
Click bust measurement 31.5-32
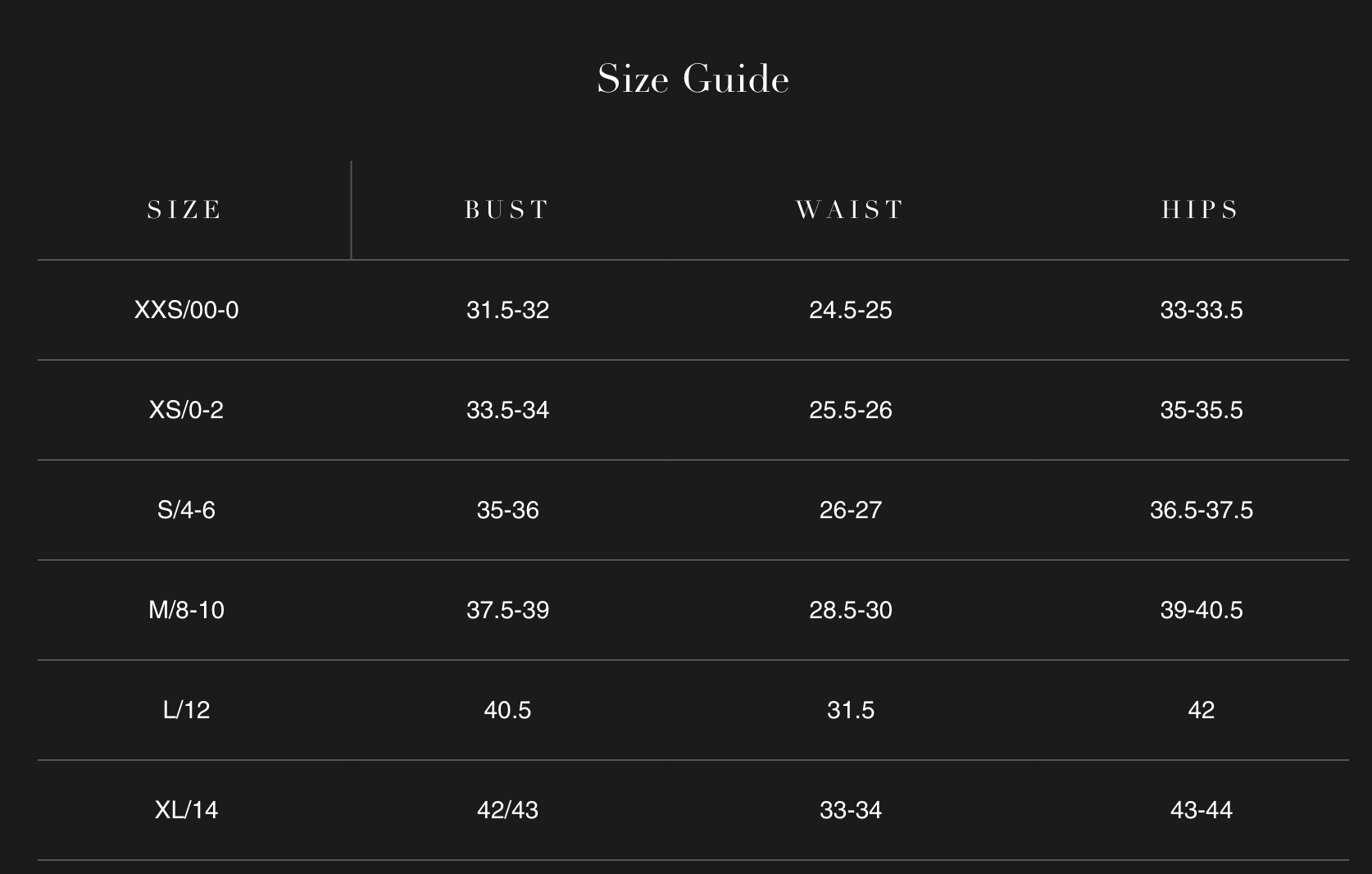click(507, 310)
